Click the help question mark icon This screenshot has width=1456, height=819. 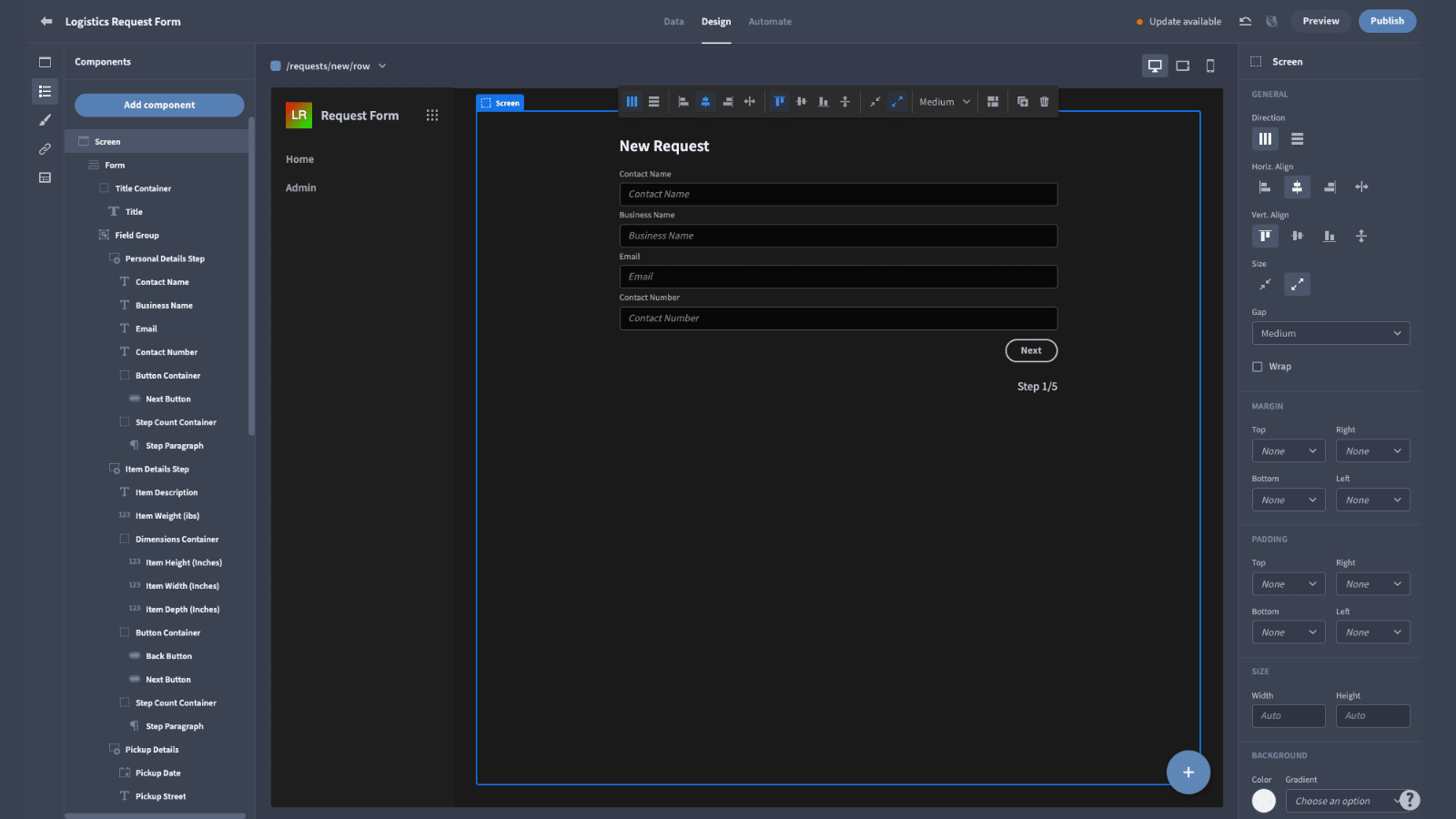tap(1410, 800)
